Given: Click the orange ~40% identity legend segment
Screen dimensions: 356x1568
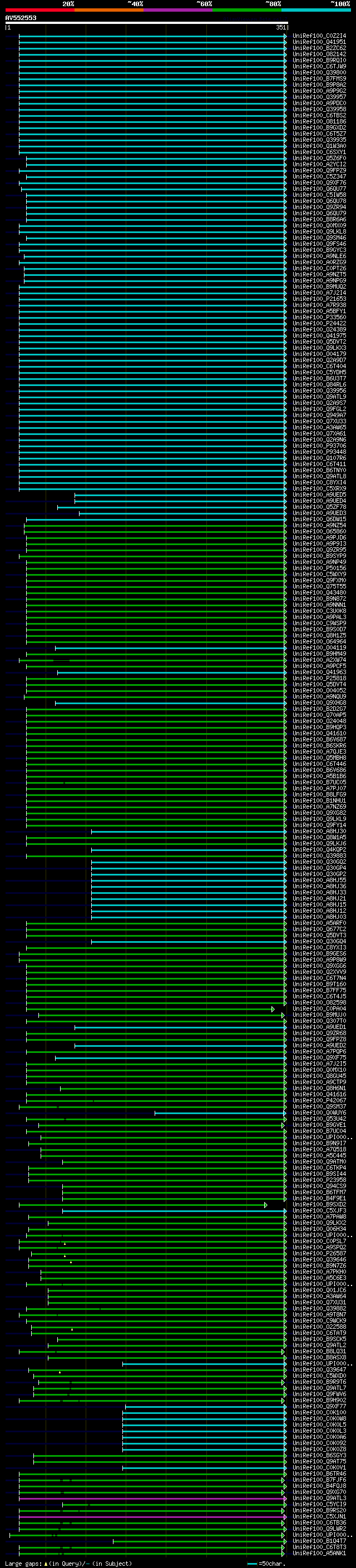Looking at the screenshot, I should [109, 10].
